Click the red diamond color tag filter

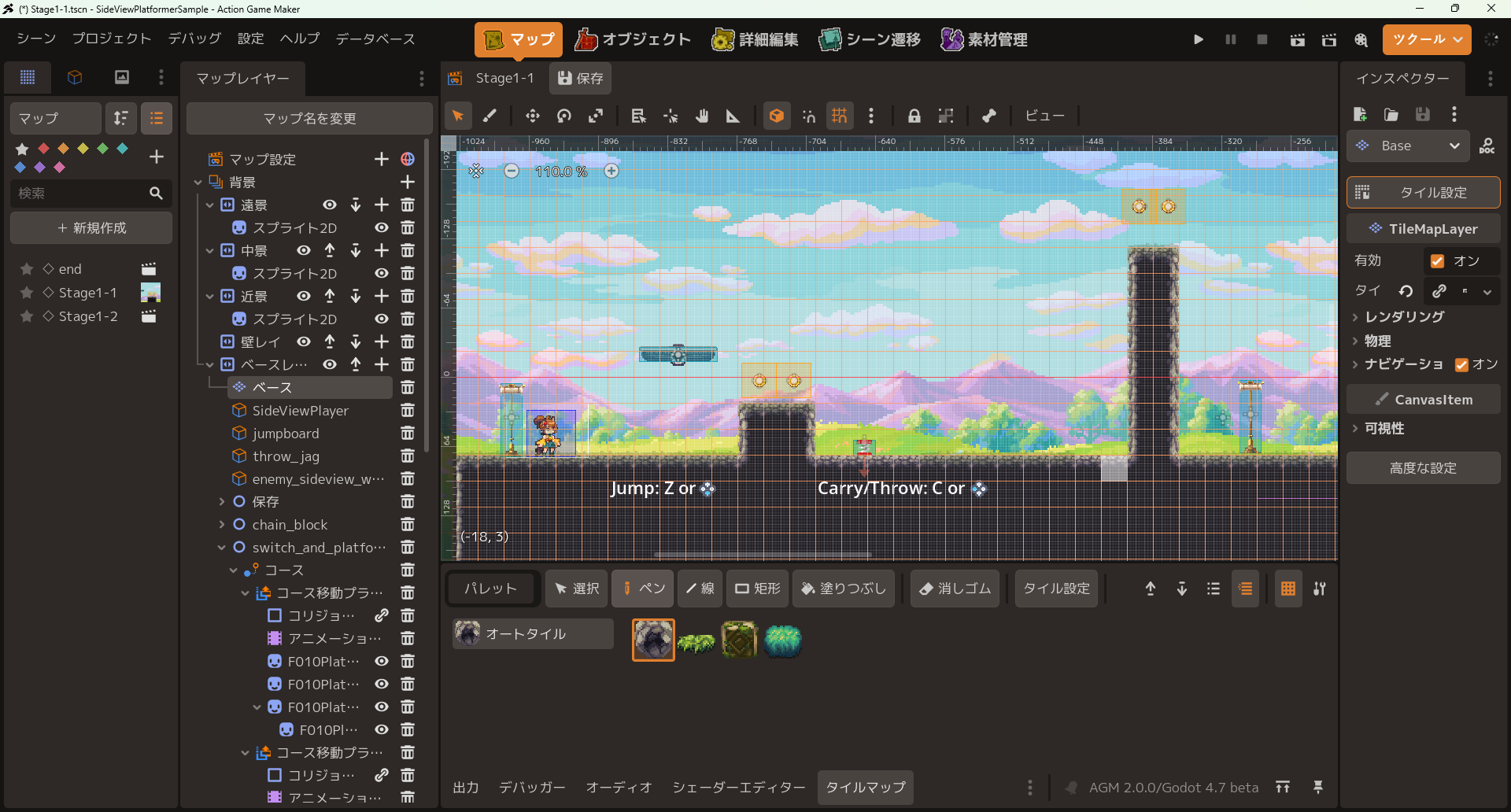pos(44,148)
